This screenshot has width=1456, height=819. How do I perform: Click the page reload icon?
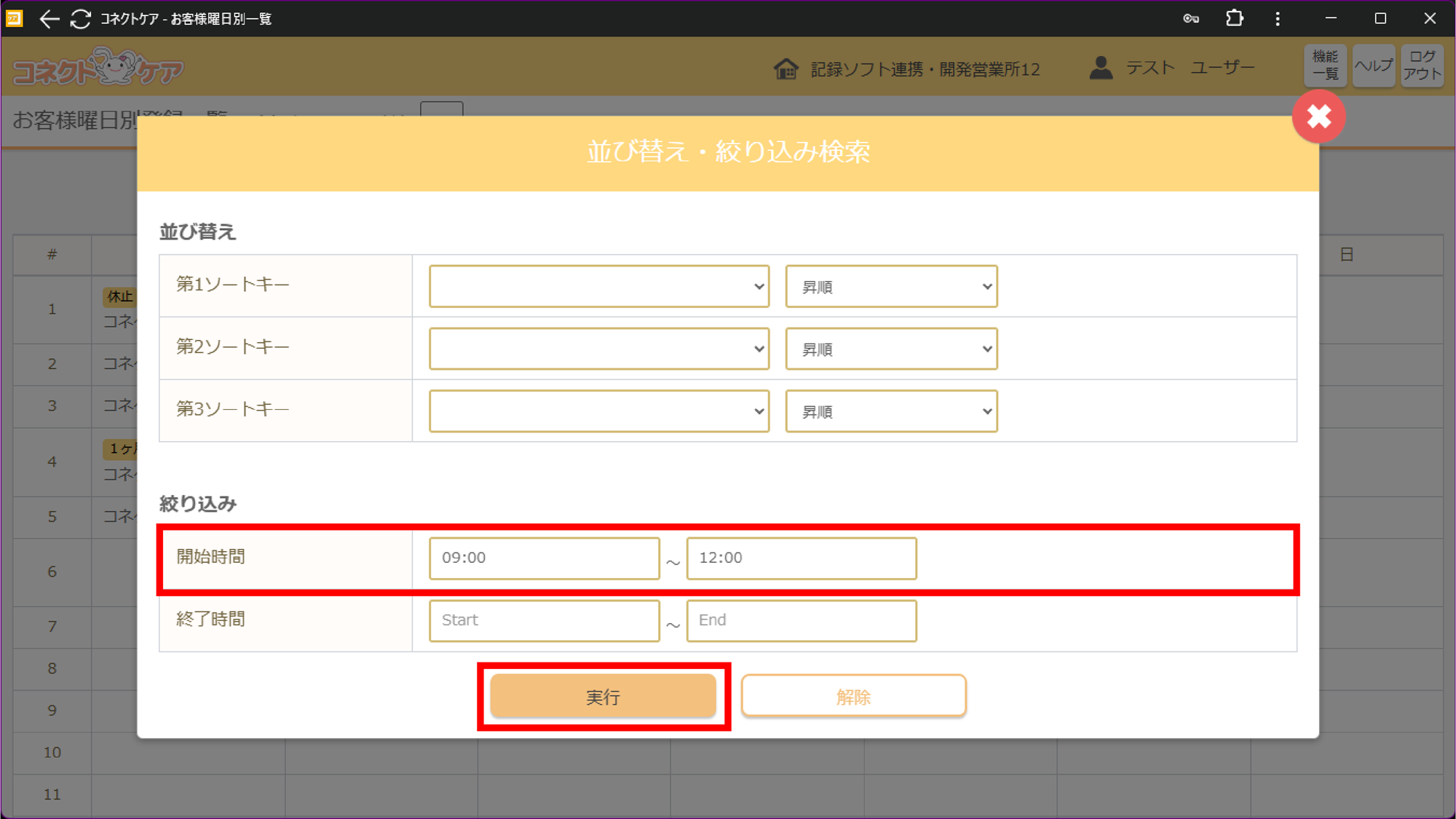80,19
